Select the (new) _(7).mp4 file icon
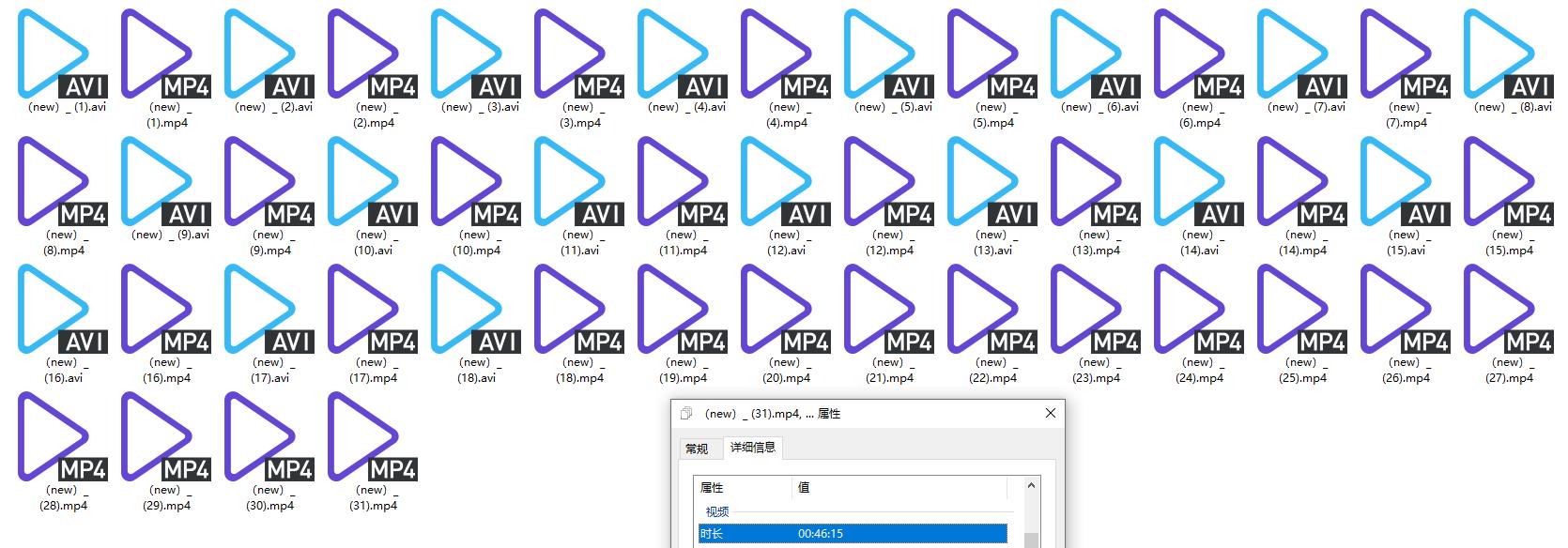 [1405, 53]
